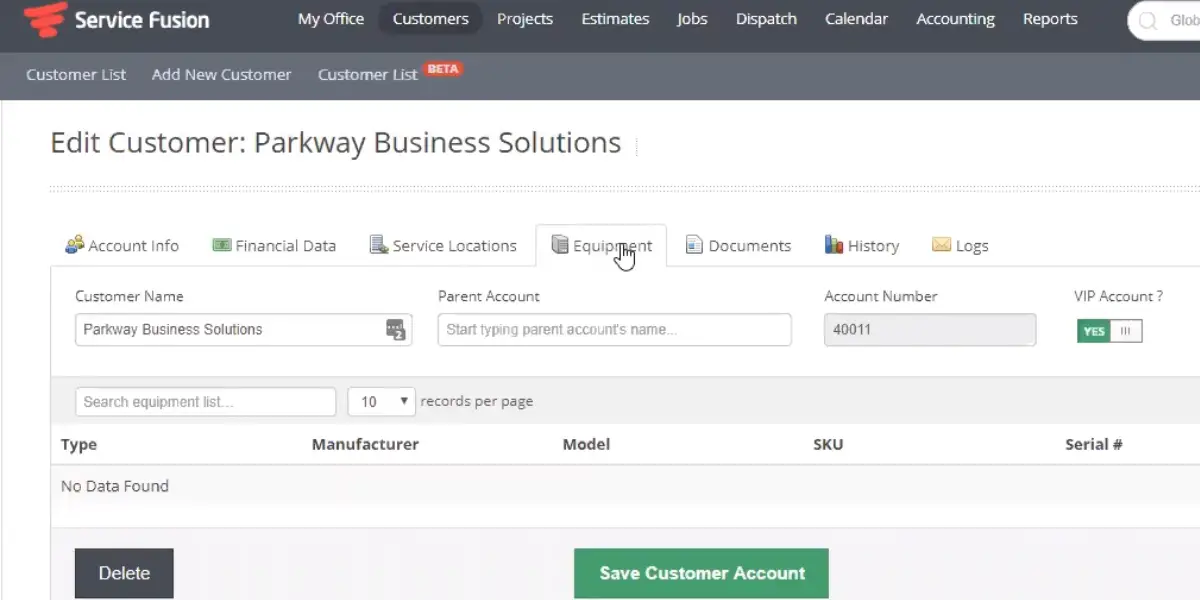Click the Equipment tab icon
The height and width of the screenshot is (600, 1200).
coord(559,245)
